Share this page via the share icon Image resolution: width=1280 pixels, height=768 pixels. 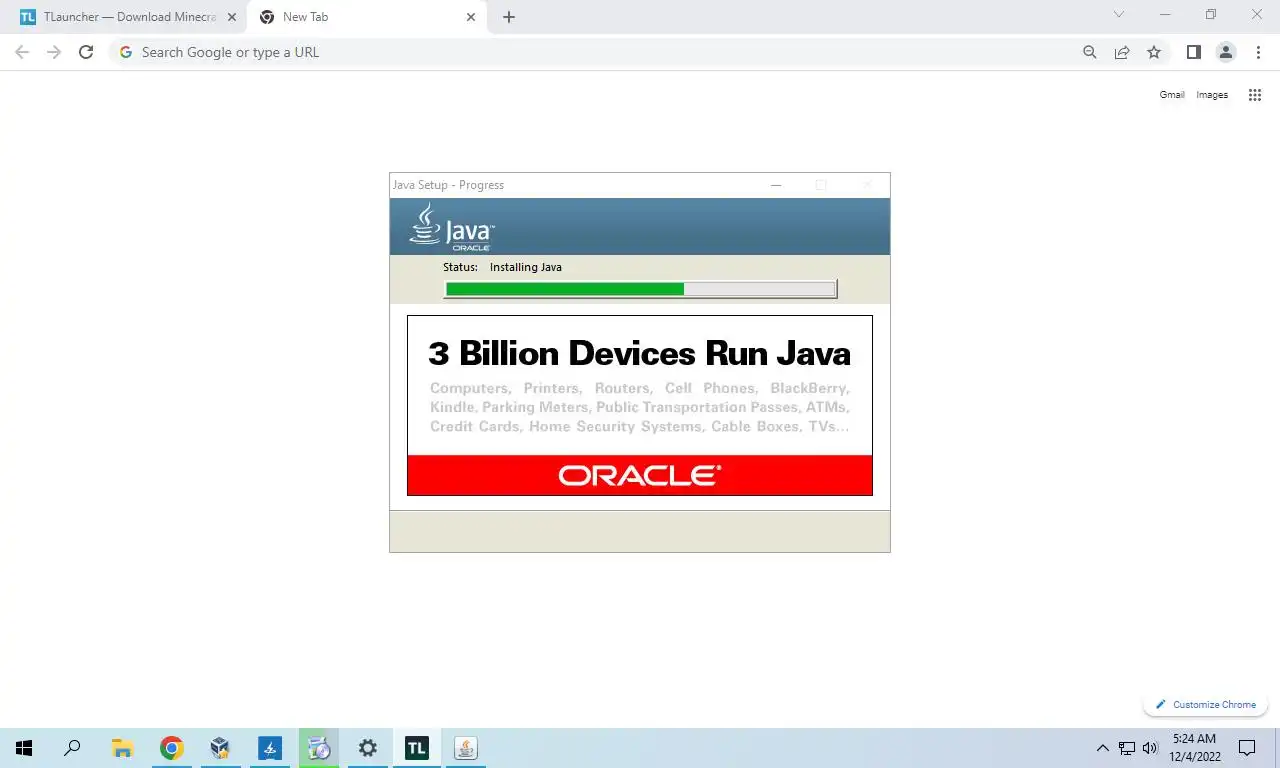pos(1122,52)
